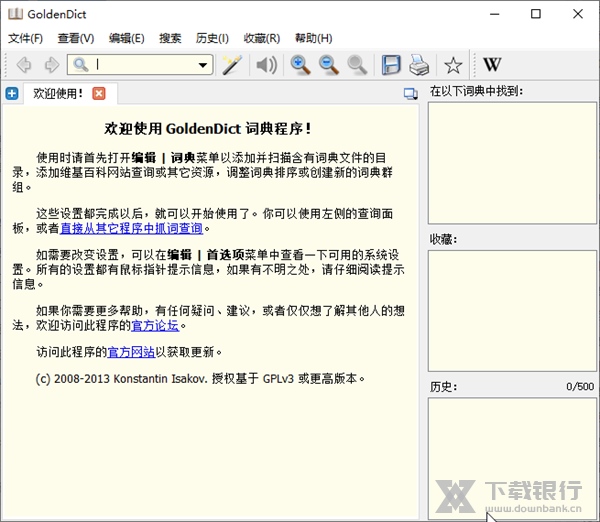Open the 编辑(E) menu
This screenshot has width=600, height=522.
127,39
